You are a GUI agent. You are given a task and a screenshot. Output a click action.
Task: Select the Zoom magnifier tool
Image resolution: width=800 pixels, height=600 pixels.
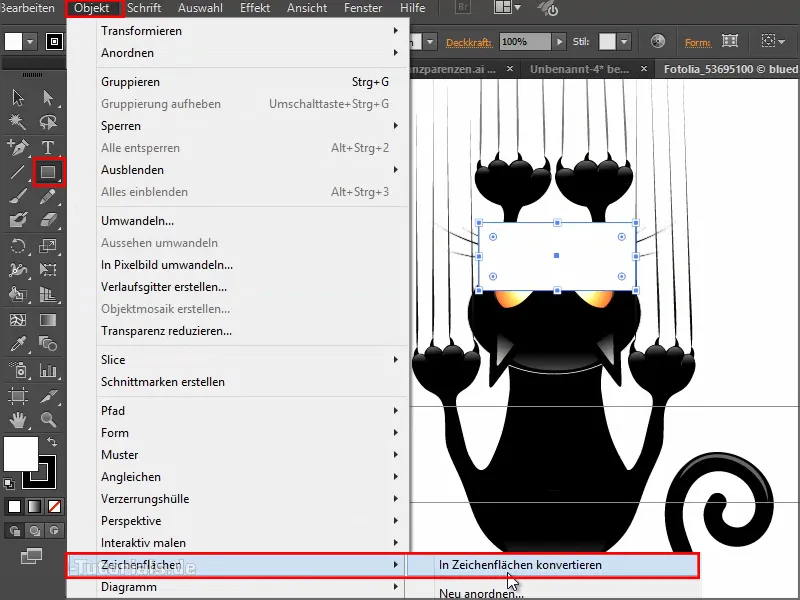pyautogui.click(x=48, y=420)
